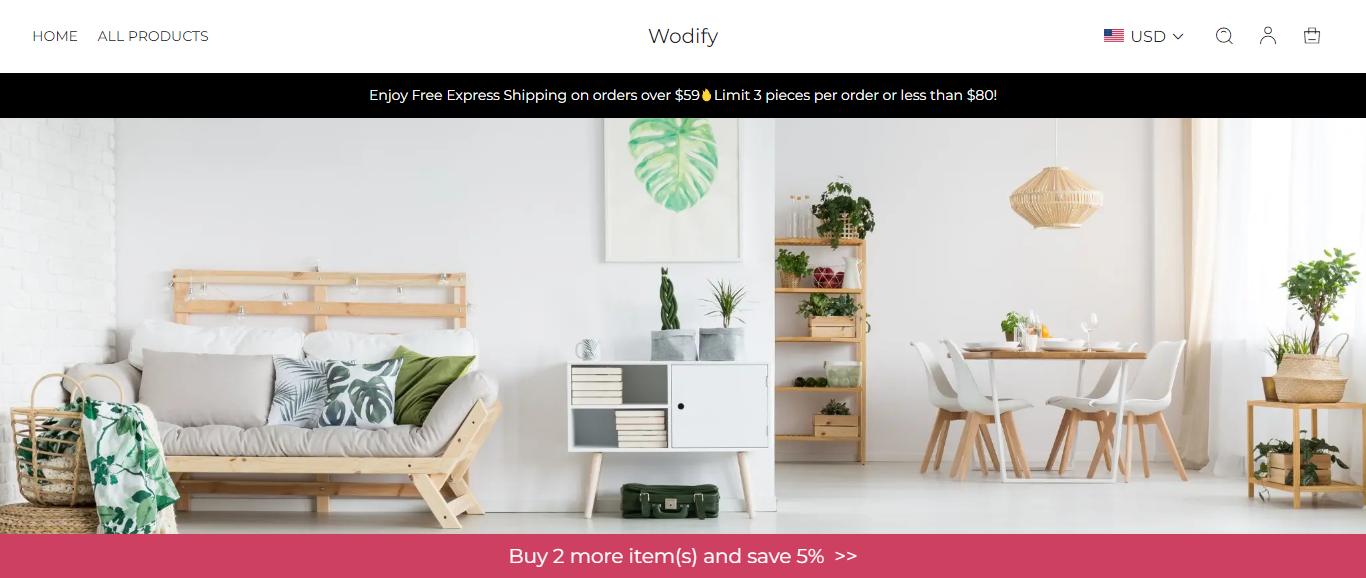Click the US flag icon
The height and width of the screenshot is (578, 1366).
click(1114, 36)
